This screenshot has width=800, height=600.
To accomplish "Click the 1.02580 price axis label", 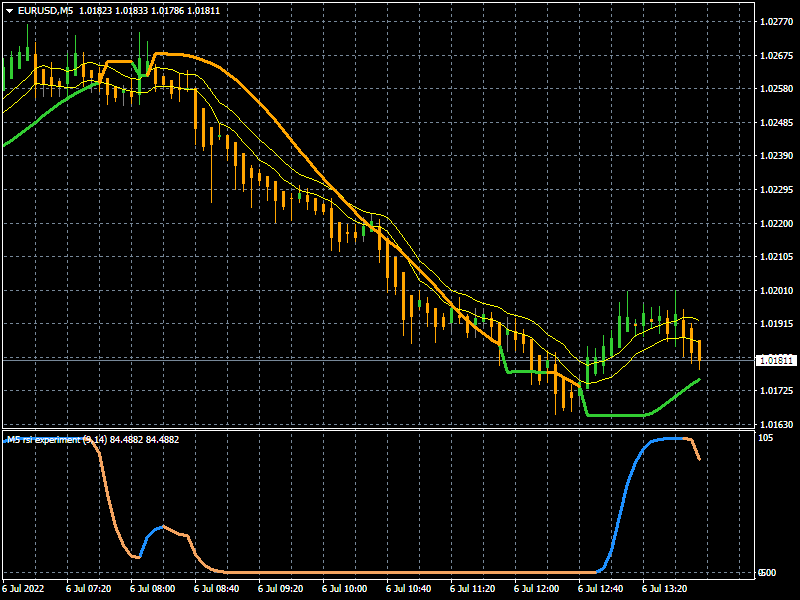I will click(777, 89).
